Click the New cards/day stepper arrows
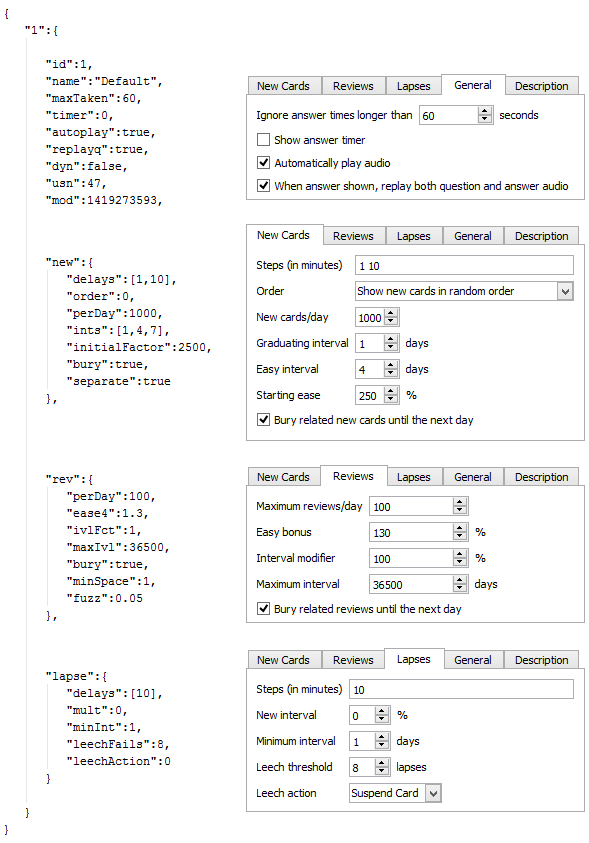The width and height of the screenshot is (589, 843). [x=391, y=317]
